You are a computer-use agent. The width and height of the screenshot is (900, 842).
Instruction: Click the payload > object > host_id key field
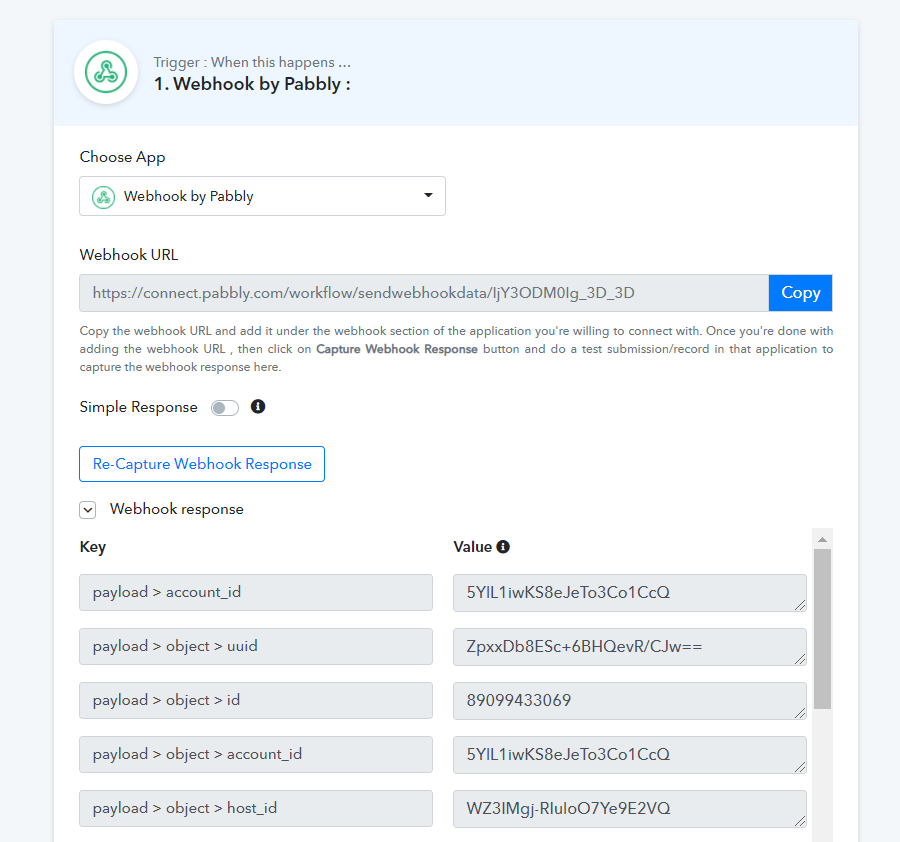click(x=256, y=808)
